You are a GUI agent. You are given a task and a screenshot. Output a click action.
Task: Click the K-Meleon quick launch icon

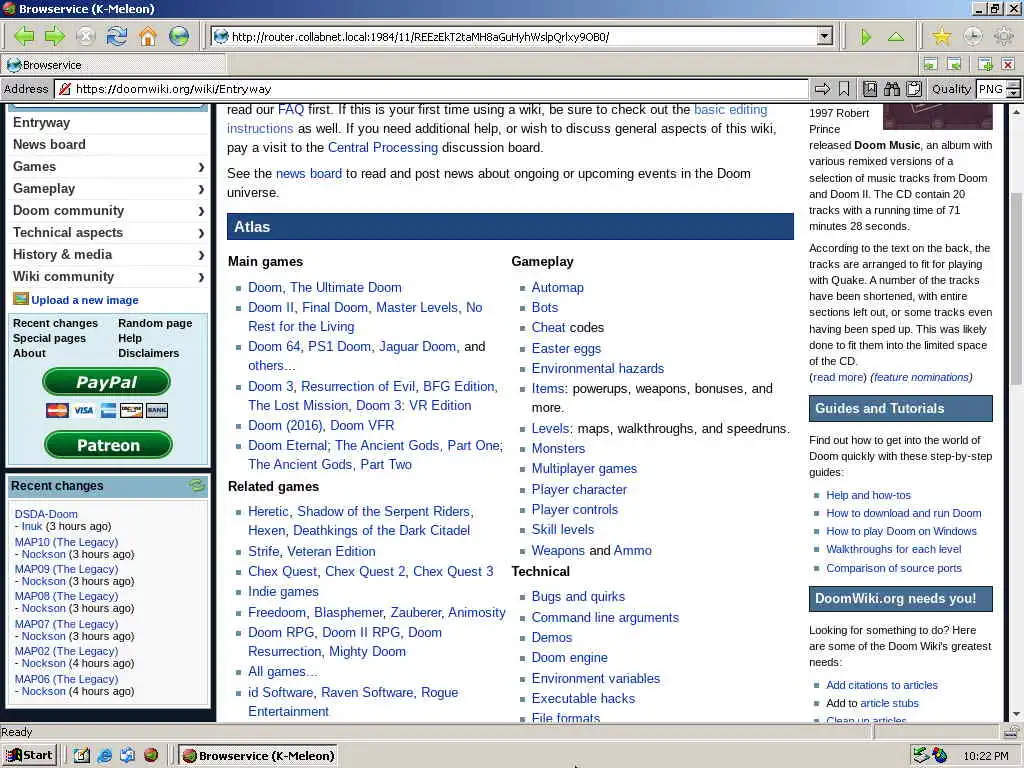point(151,756)
